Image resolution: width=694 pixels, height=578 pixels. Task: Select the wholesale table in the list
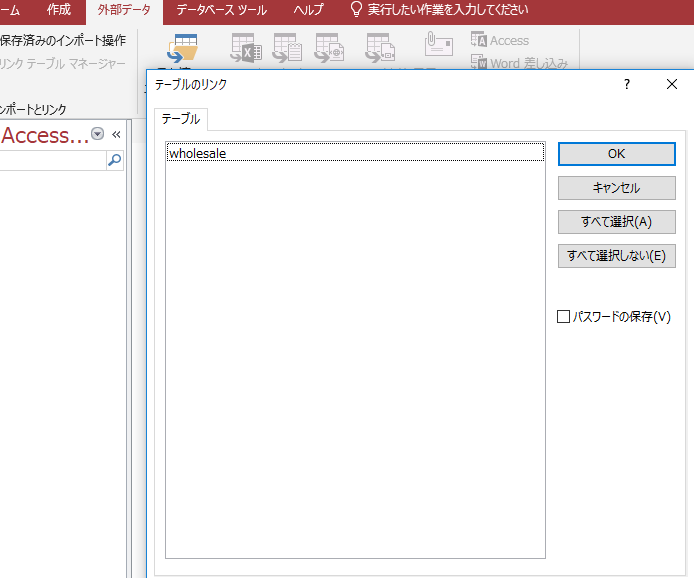point(197,153)
